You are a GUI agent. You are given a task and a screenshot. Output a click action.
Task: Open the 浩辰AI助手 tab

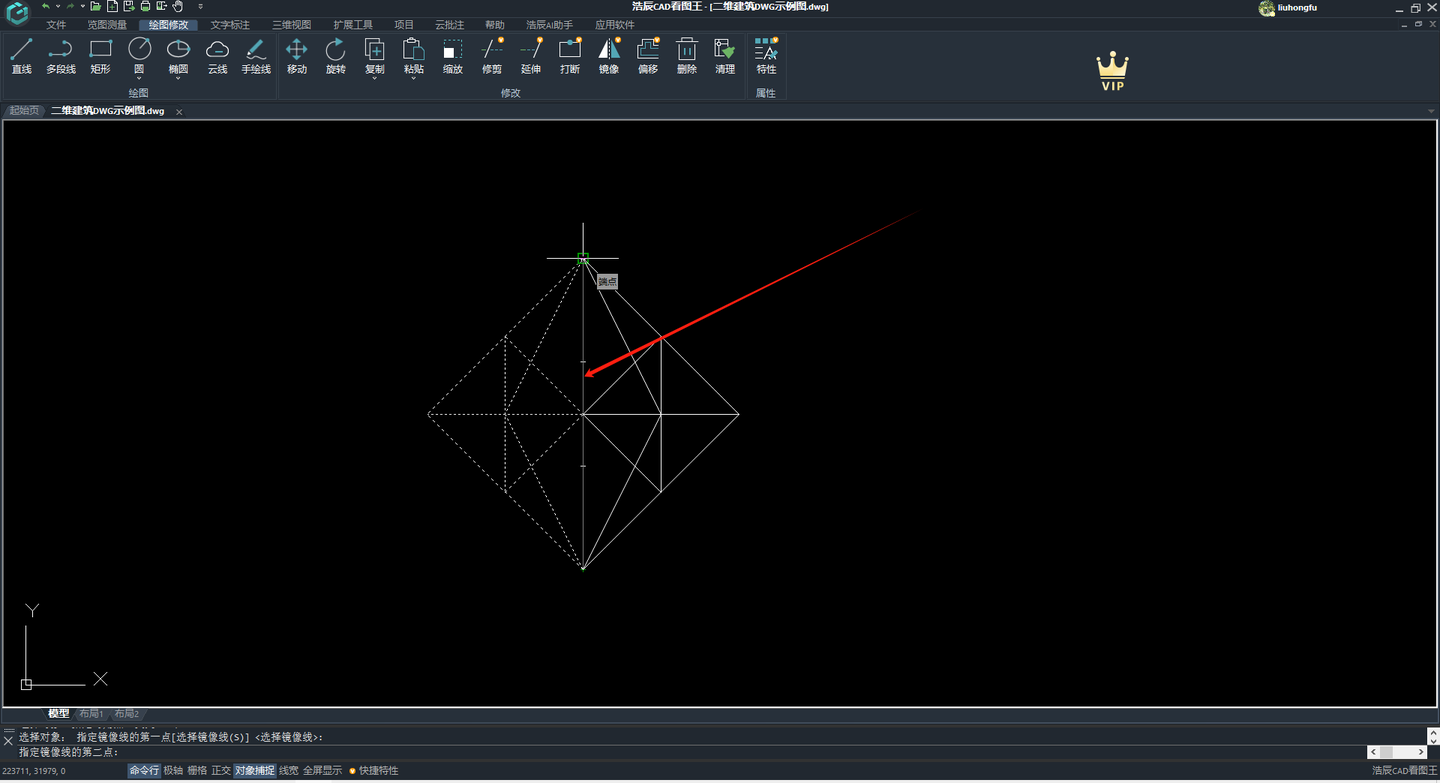pyautogui.click(x=549, y=25)
